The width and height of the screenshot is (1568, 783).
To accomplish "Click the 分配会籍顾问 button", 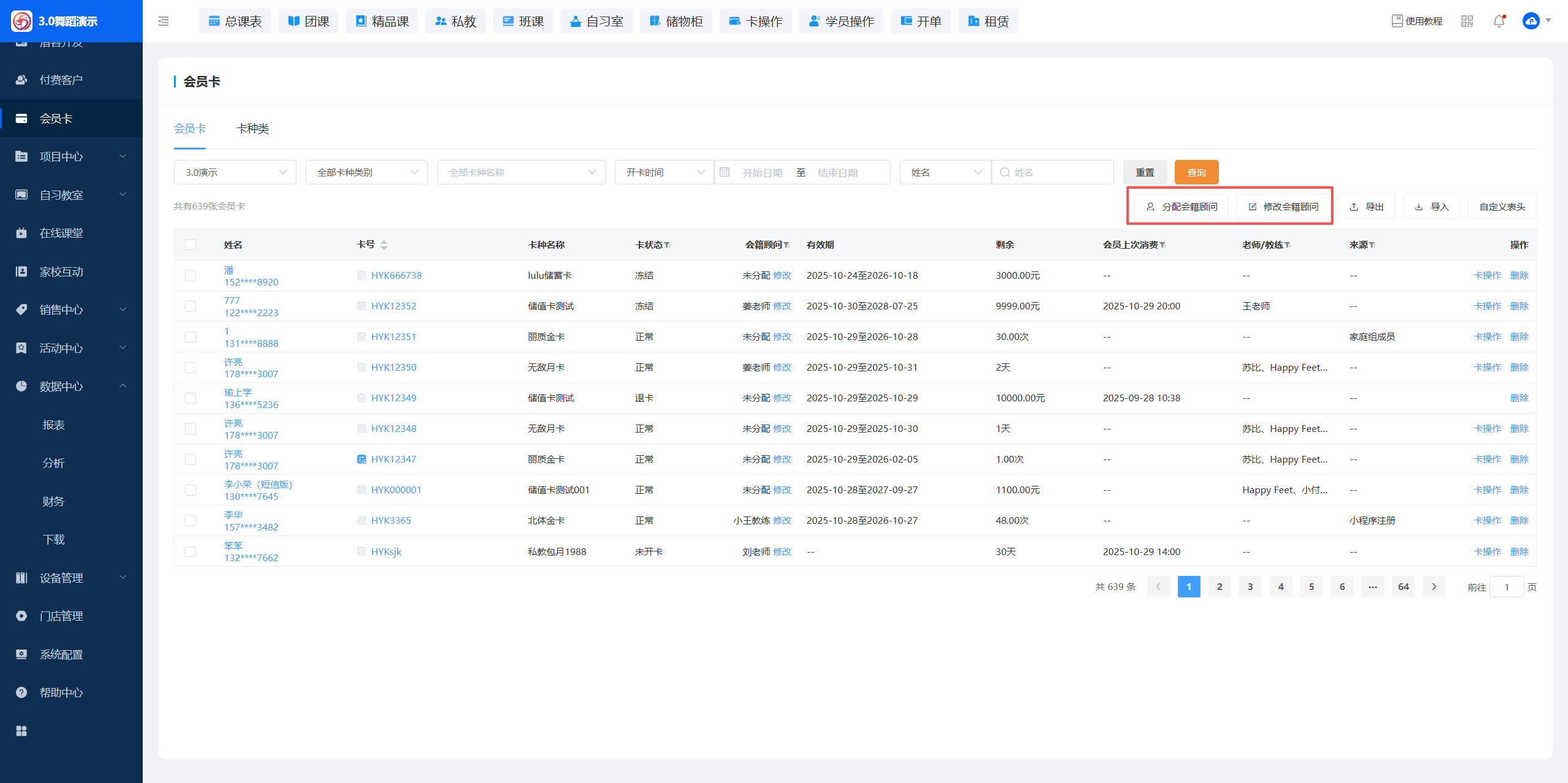I will [1182, 207].
